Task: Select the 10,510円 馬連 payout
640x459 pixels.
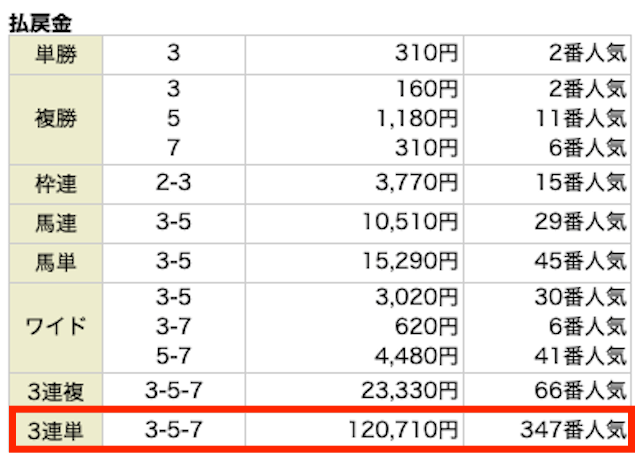Action: [410, 222]
